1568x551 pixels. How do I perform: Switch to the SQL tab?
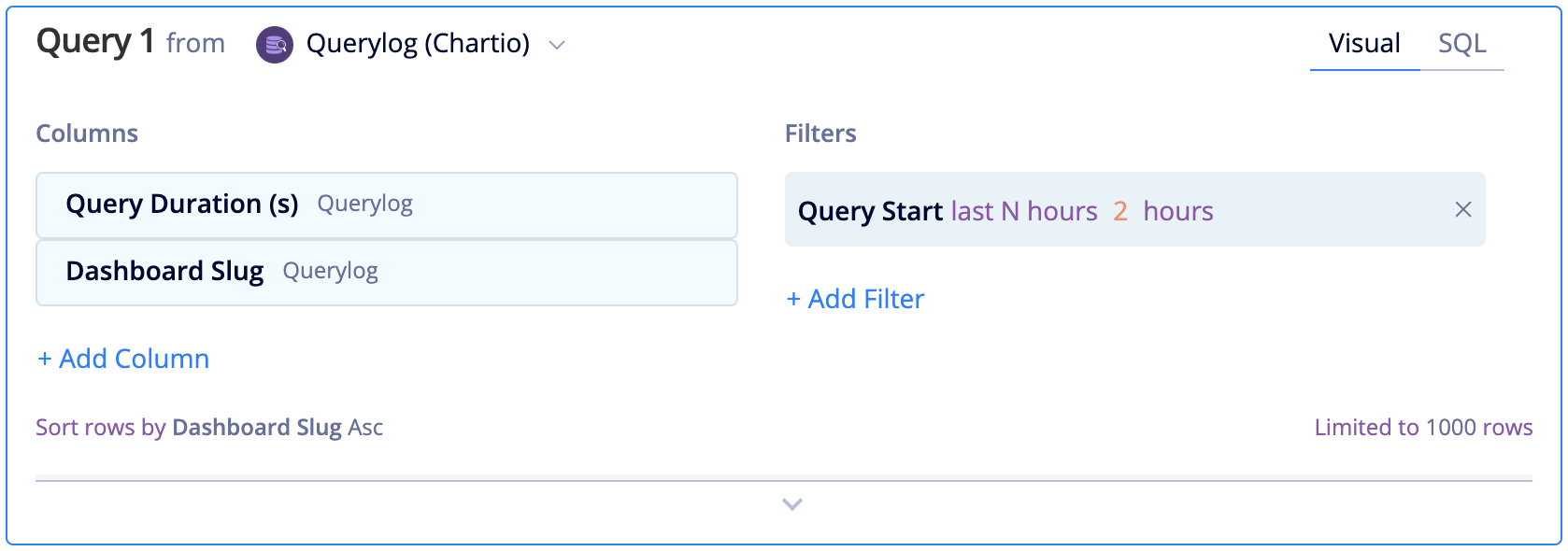tap(1462, 44)
